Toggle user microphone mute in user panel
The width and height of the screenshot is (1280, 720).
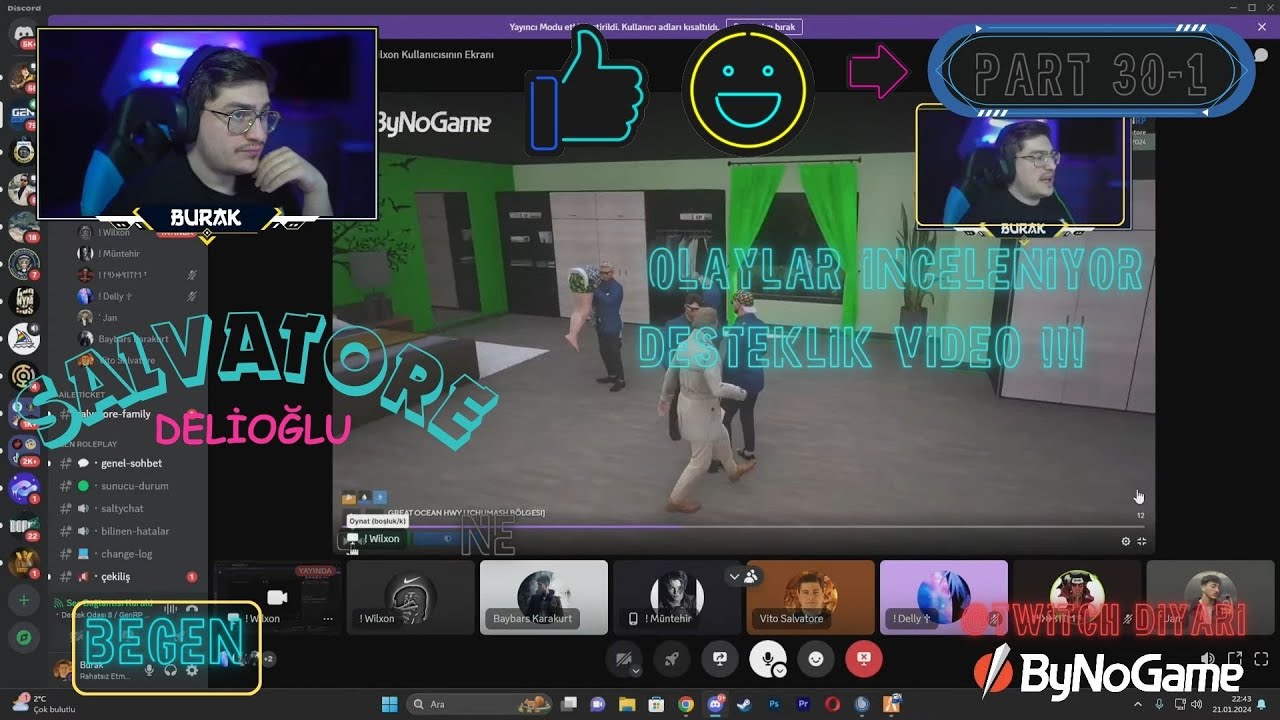tap(149, 669)
